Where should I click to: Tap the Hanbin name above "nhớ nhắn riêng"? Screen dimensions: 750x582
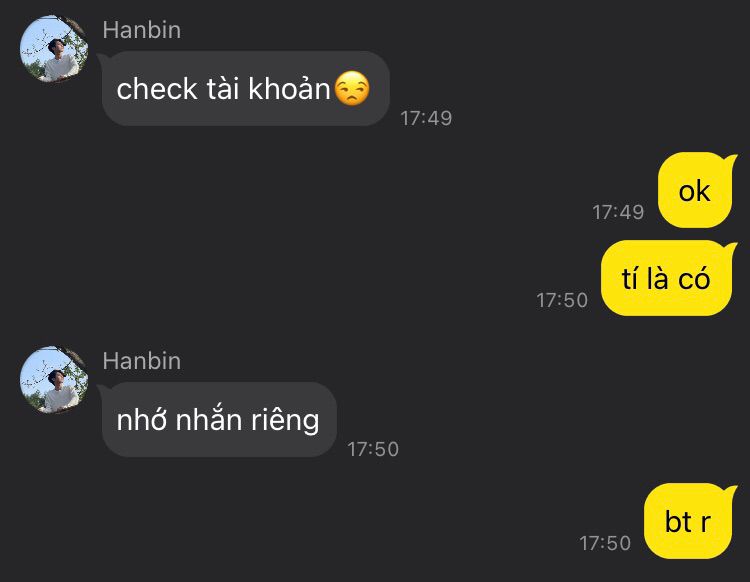(142, 361)
